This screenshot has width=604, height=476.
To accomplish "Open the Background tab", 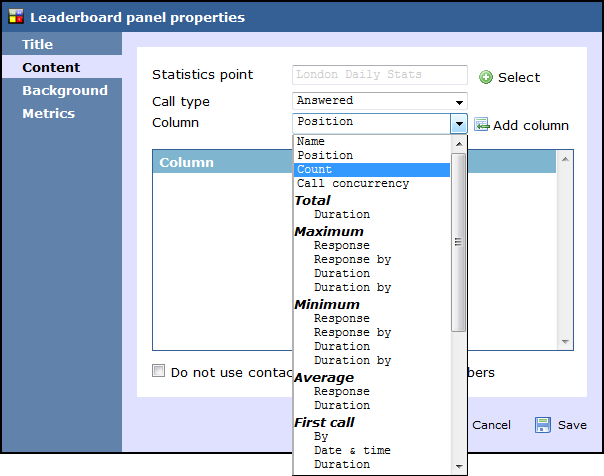I will pyautogui.click(x=65, y=91).
